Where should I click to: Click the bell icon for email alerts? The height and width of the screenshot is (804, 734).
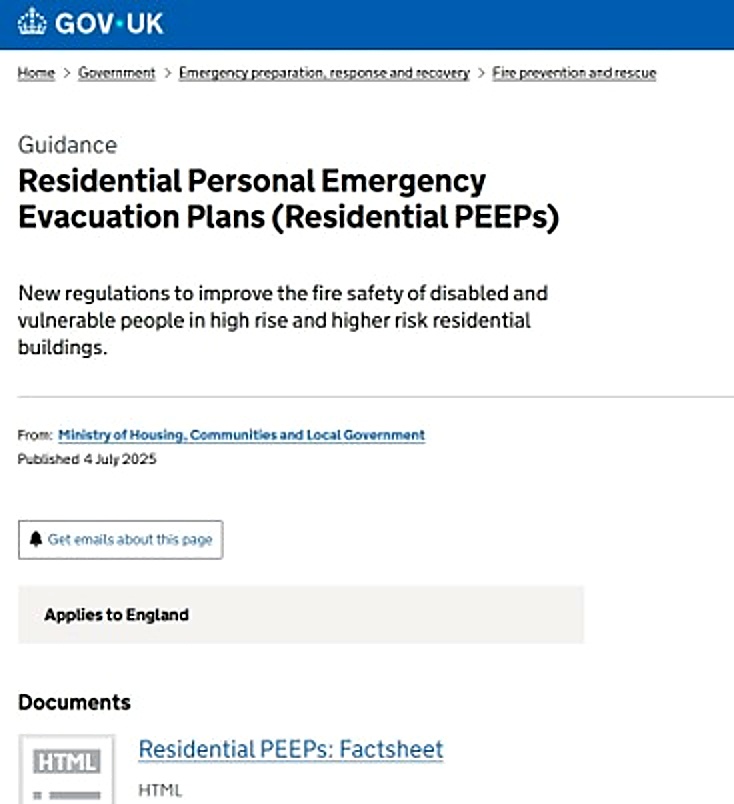(x=36, y=539)
